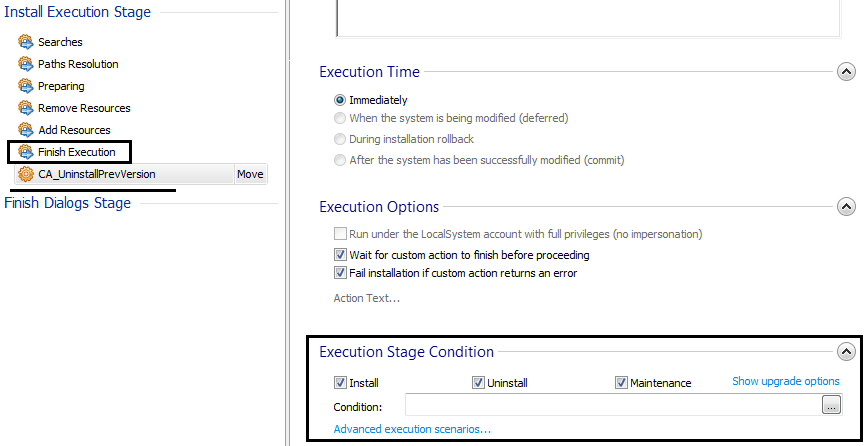Click the Move button beside CA_UninstallPrevVersion

250,174
